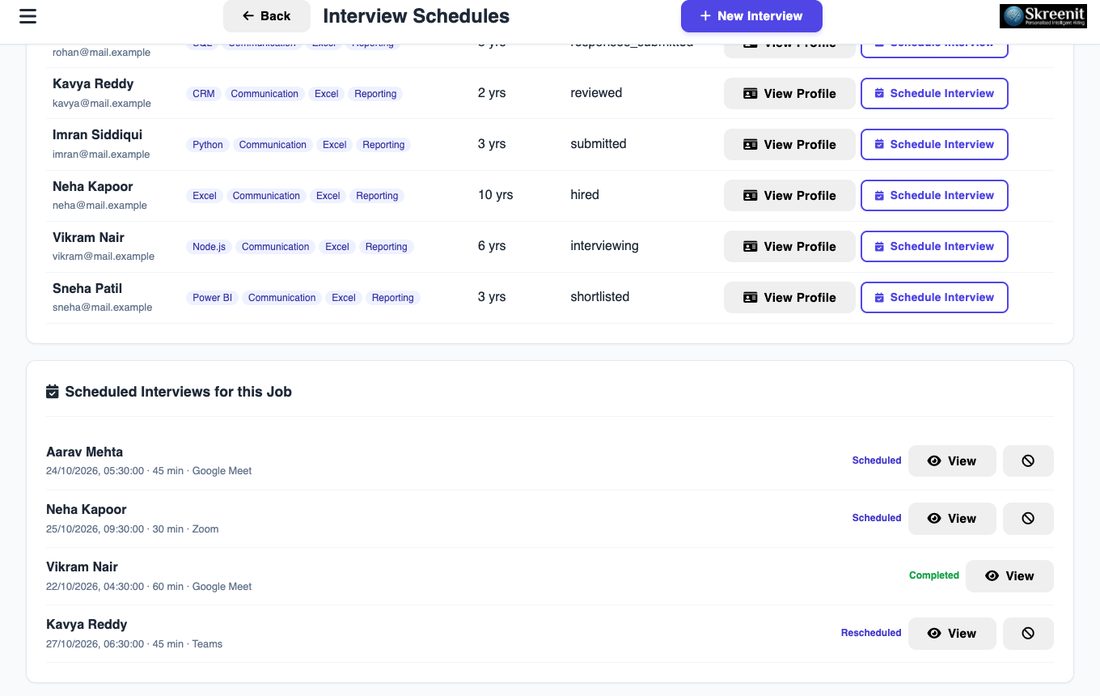The image size is (1100, 696).
Task: Go back with the Back button
Action: 267,16
